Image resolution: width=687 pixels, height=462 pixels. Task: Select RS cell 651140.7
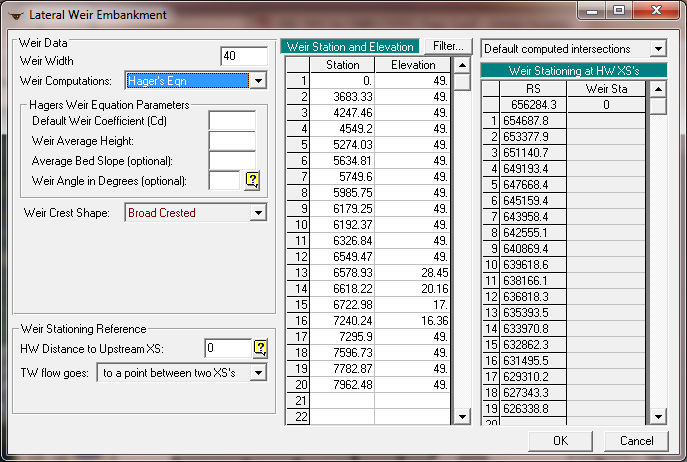coord(533,153)
